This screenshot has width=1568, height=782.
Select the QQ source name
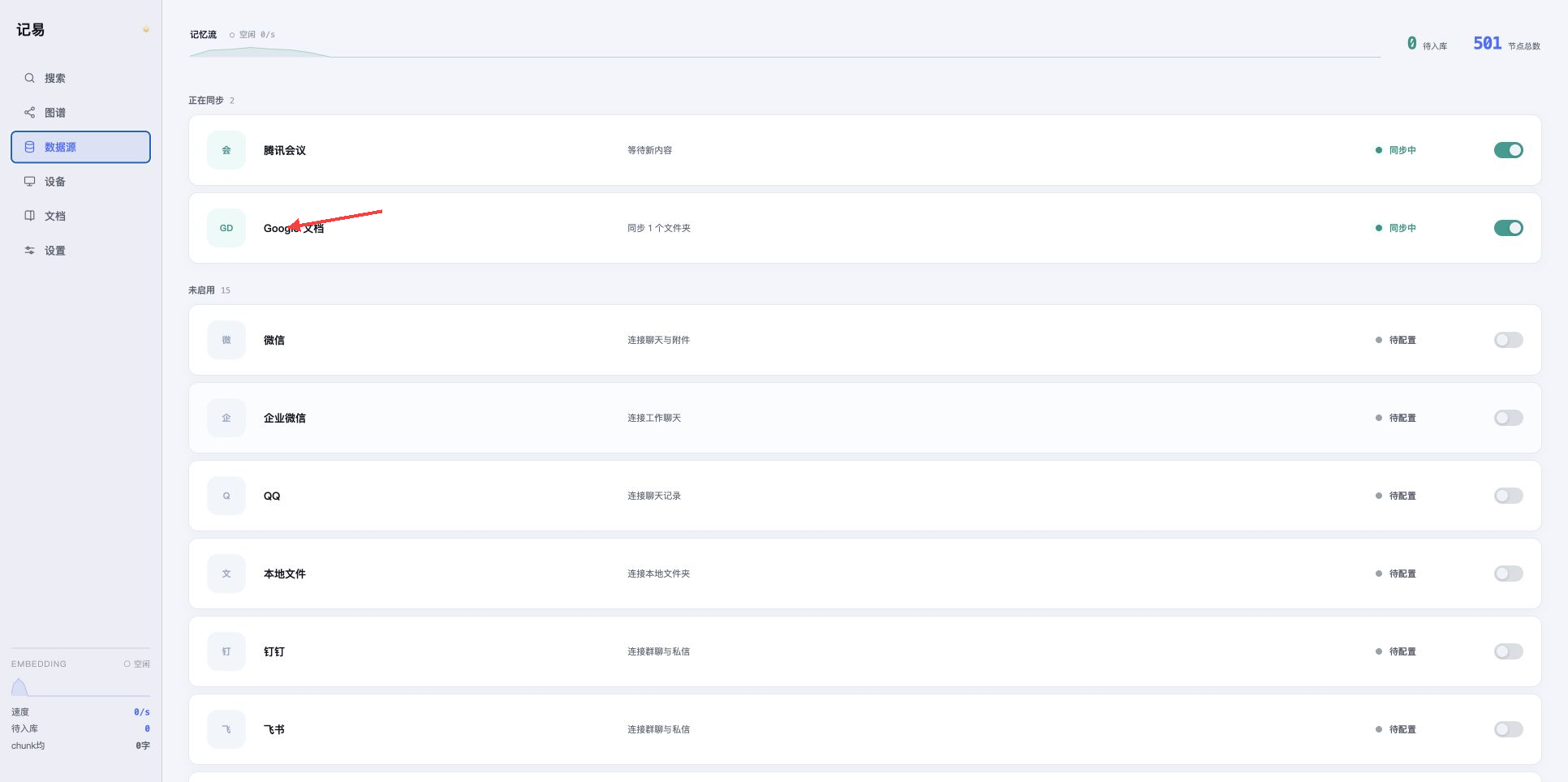point(272,496)
